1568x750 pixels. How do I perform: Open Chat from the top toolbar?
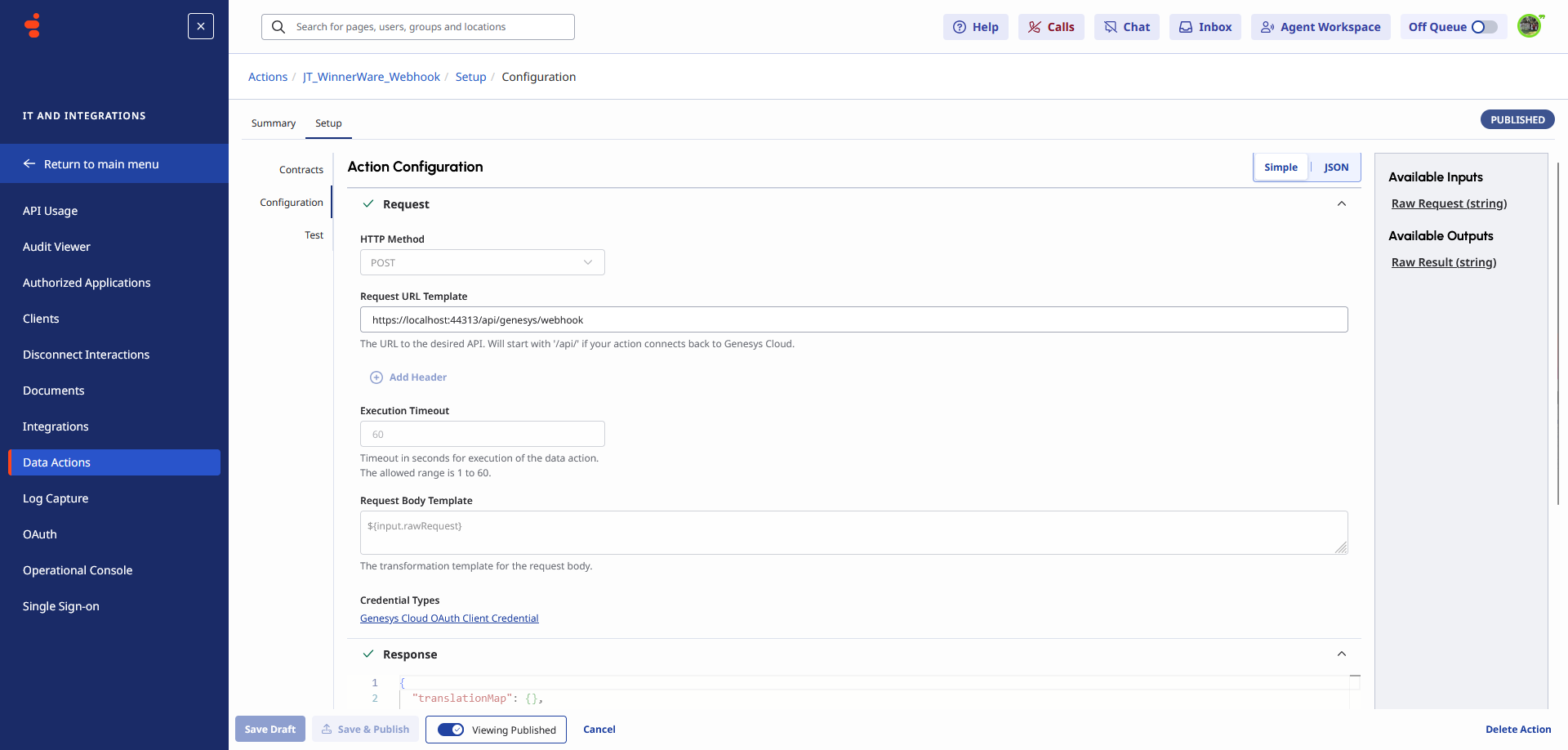click(x=1126, y=26)
